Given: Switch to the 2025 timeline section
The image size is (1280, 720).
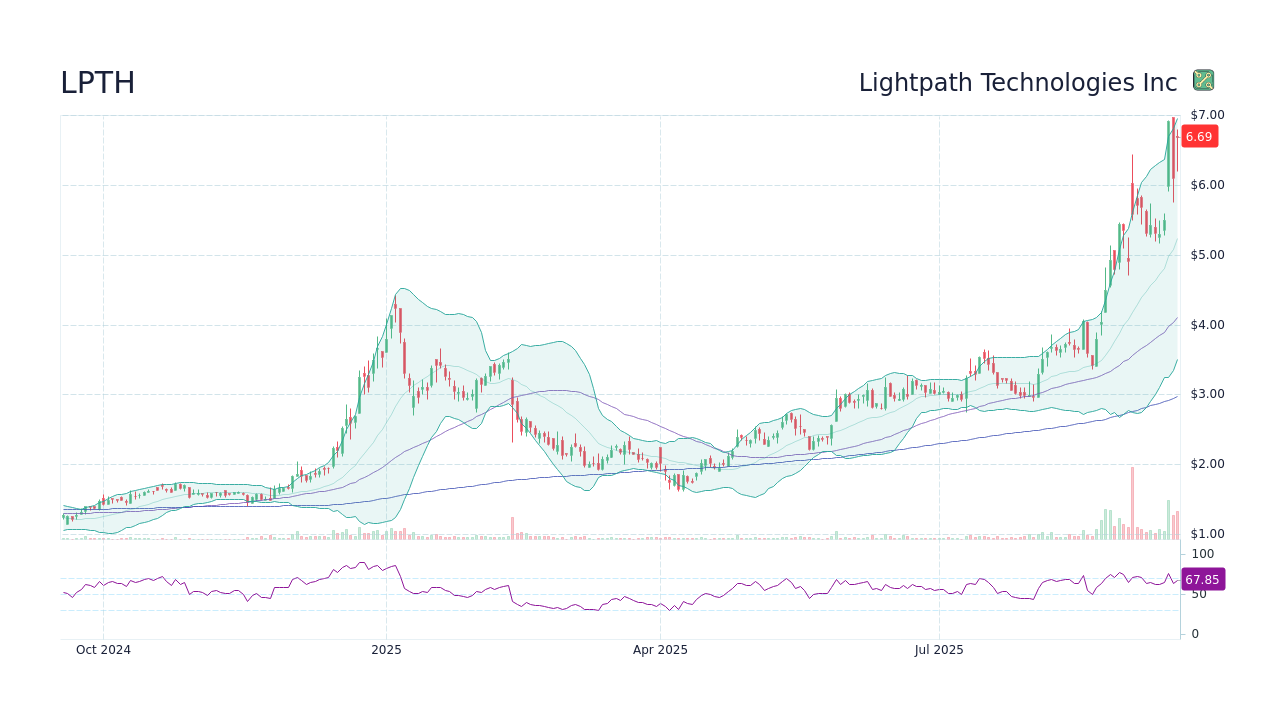Looking at the screenshot, I should tap(386, 650).
